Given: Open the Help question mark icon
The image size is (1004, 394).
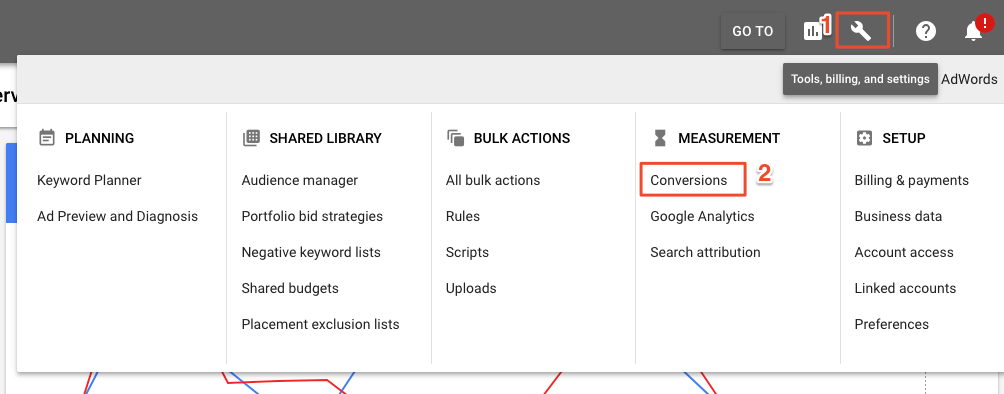Looking at the screenshot, I should (x=926, y=31).
